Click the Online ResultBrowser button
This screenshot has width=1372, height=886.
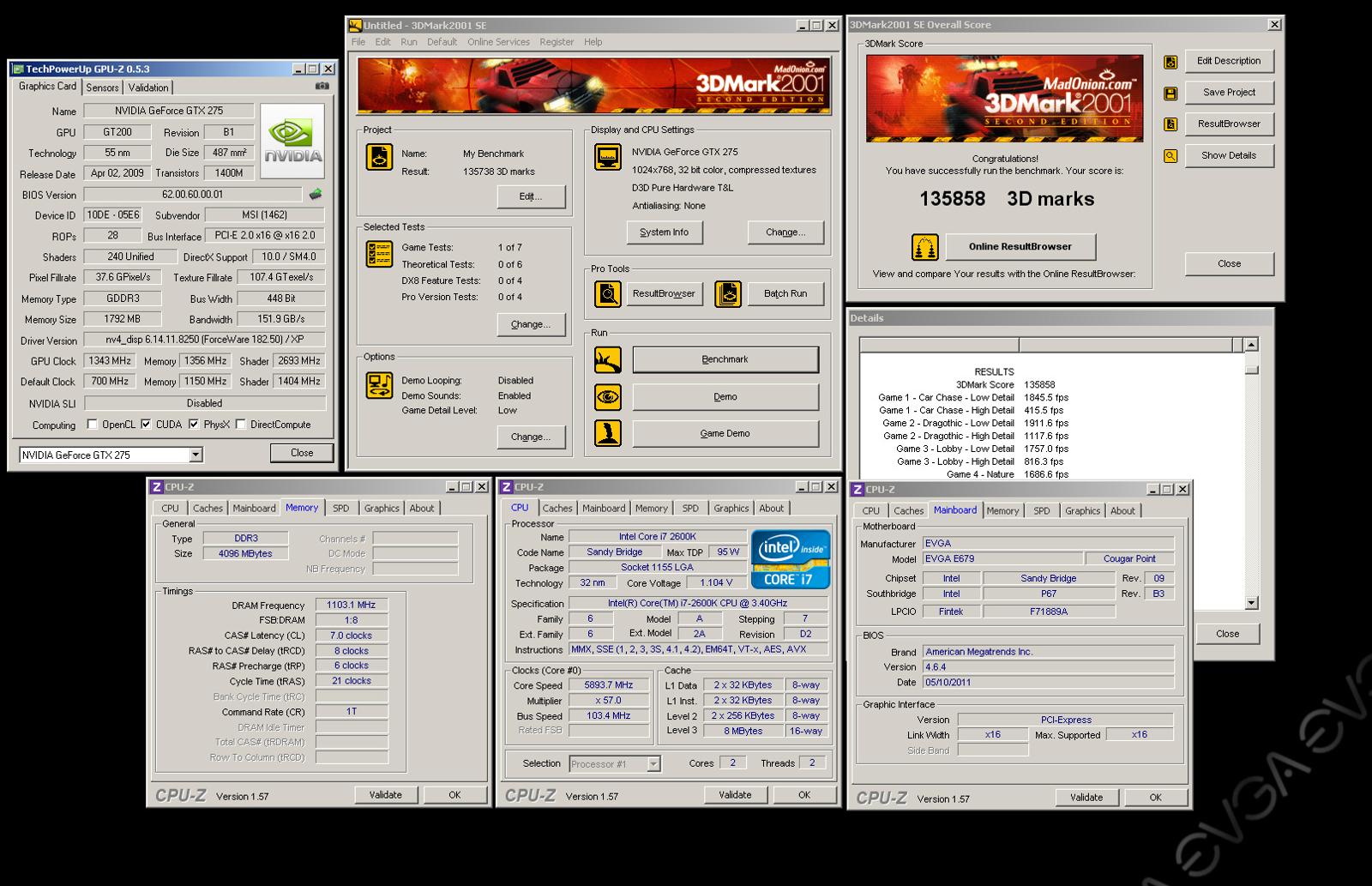(1020, 247)
